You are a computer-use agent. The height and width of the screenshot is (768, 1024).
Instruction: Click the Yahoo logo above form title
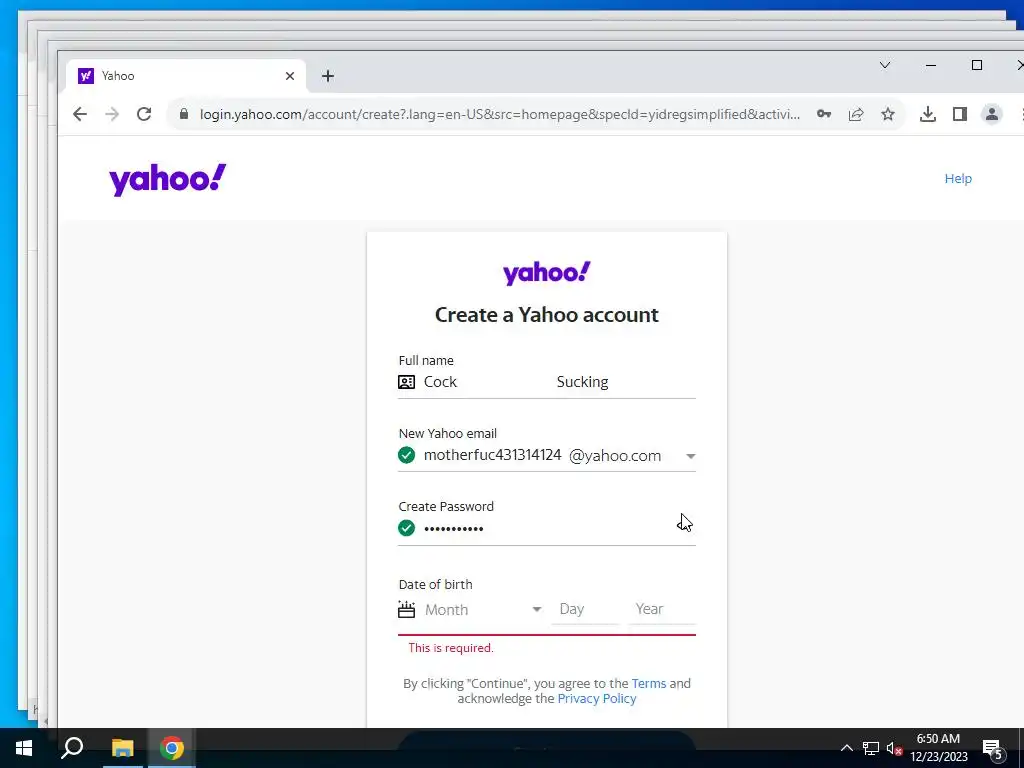[x=547, y=273]
